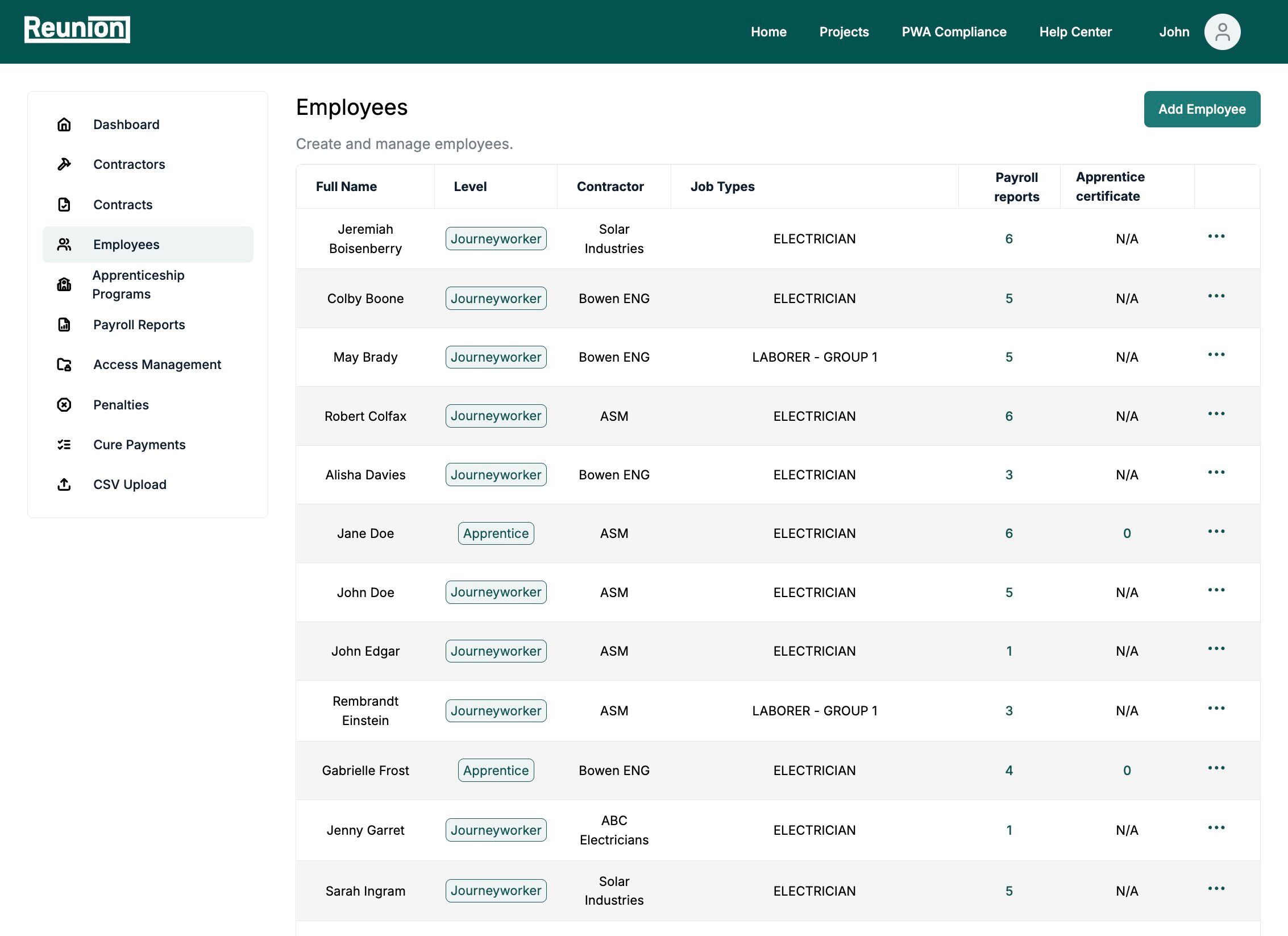Click the Add Employee button

click(1202, 109)
